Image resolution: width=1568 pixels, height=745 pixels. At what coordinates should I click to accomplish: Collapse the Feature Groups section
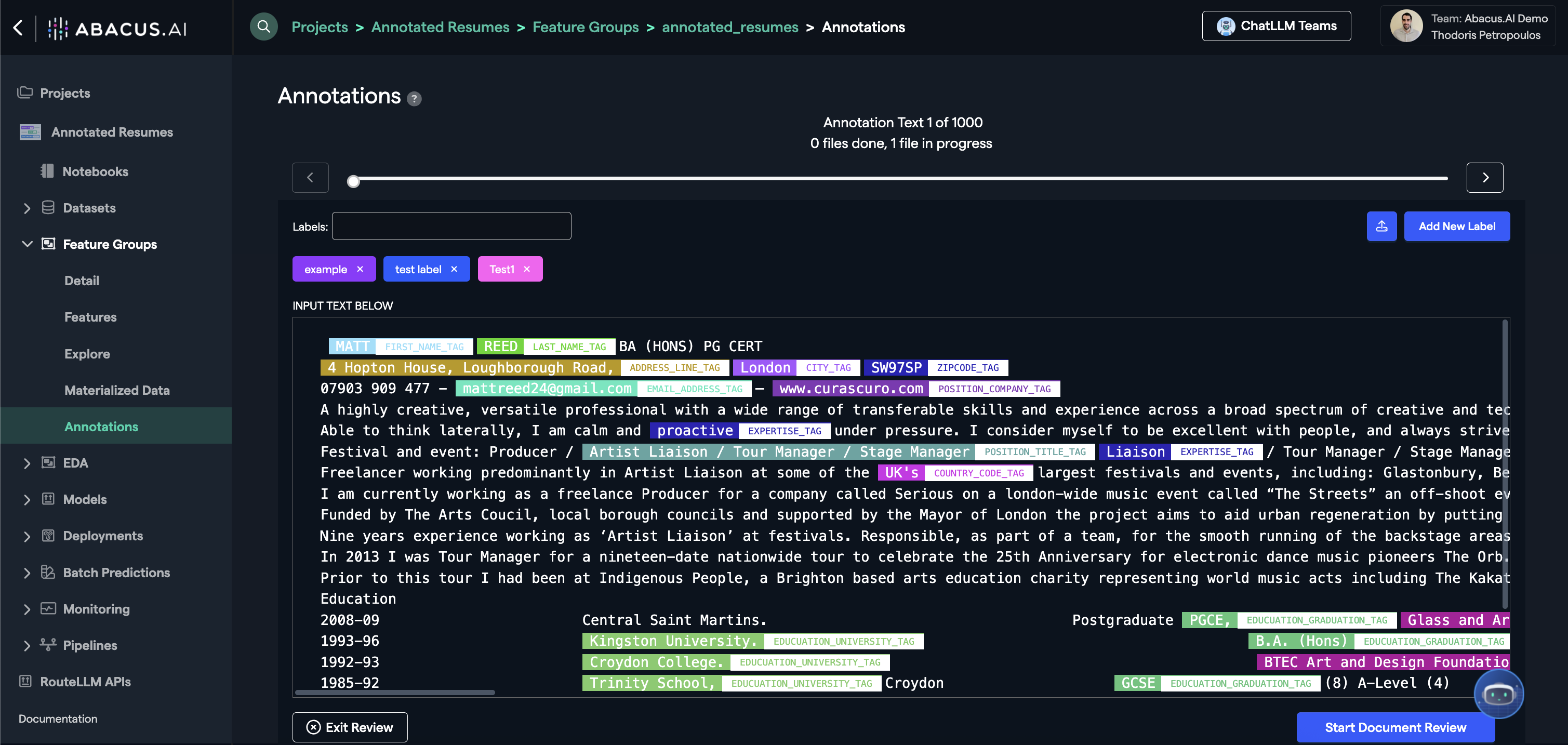pyautogui.click(x=27, y=244)
